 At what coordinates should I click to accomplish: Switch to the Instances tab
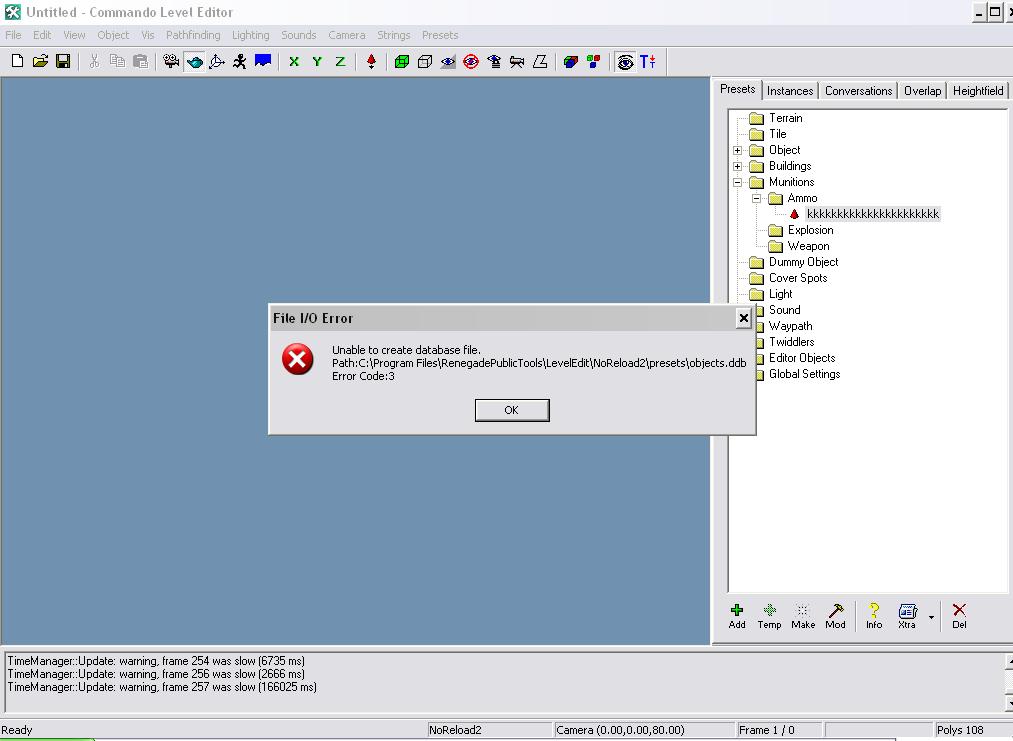point(790,90)
